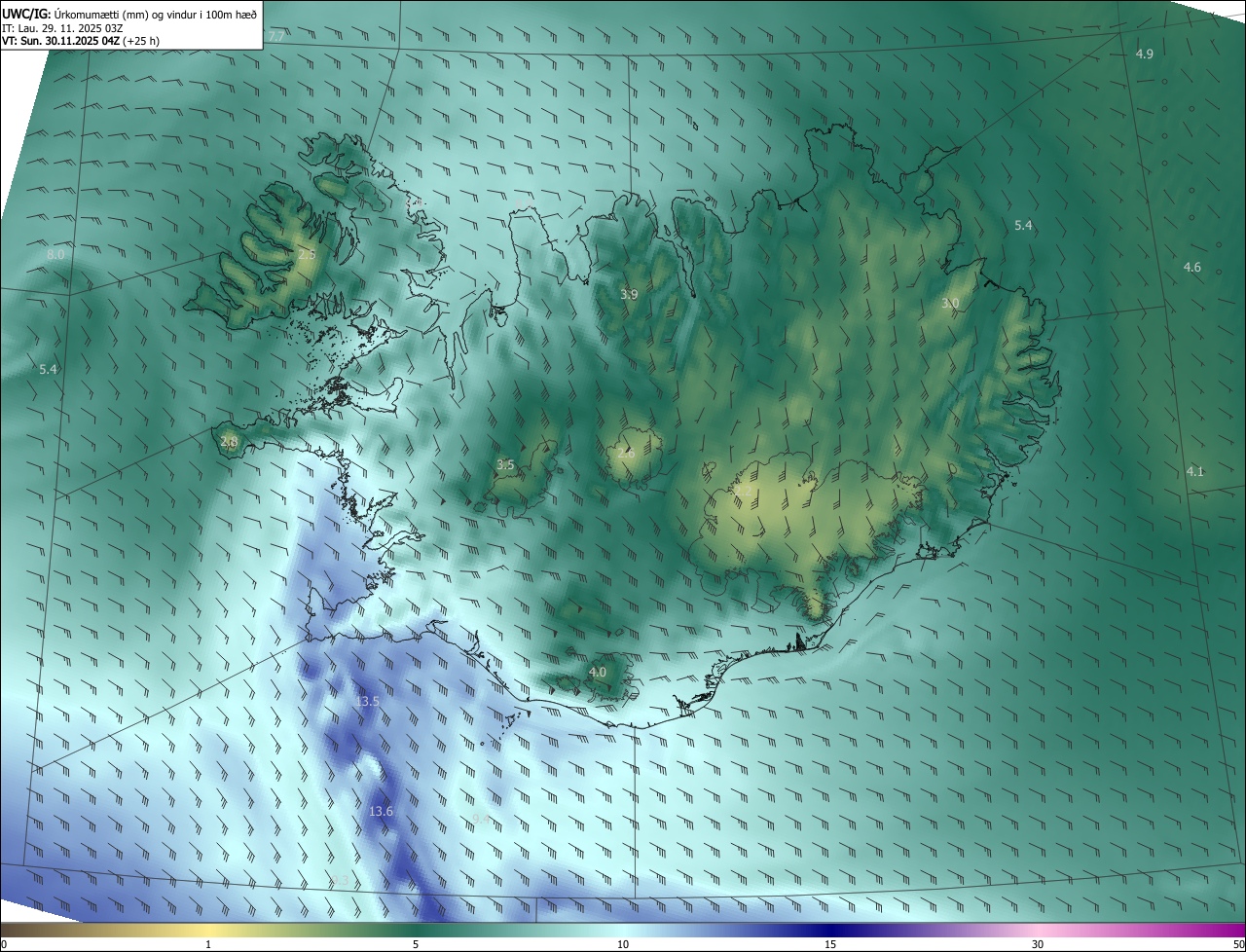Screen dimensions: 1246x952
Task: Click the title line "UWC/IG: Úrkomumætti (mm) og vindur í 100m hæð"
Action: [129, 14]
